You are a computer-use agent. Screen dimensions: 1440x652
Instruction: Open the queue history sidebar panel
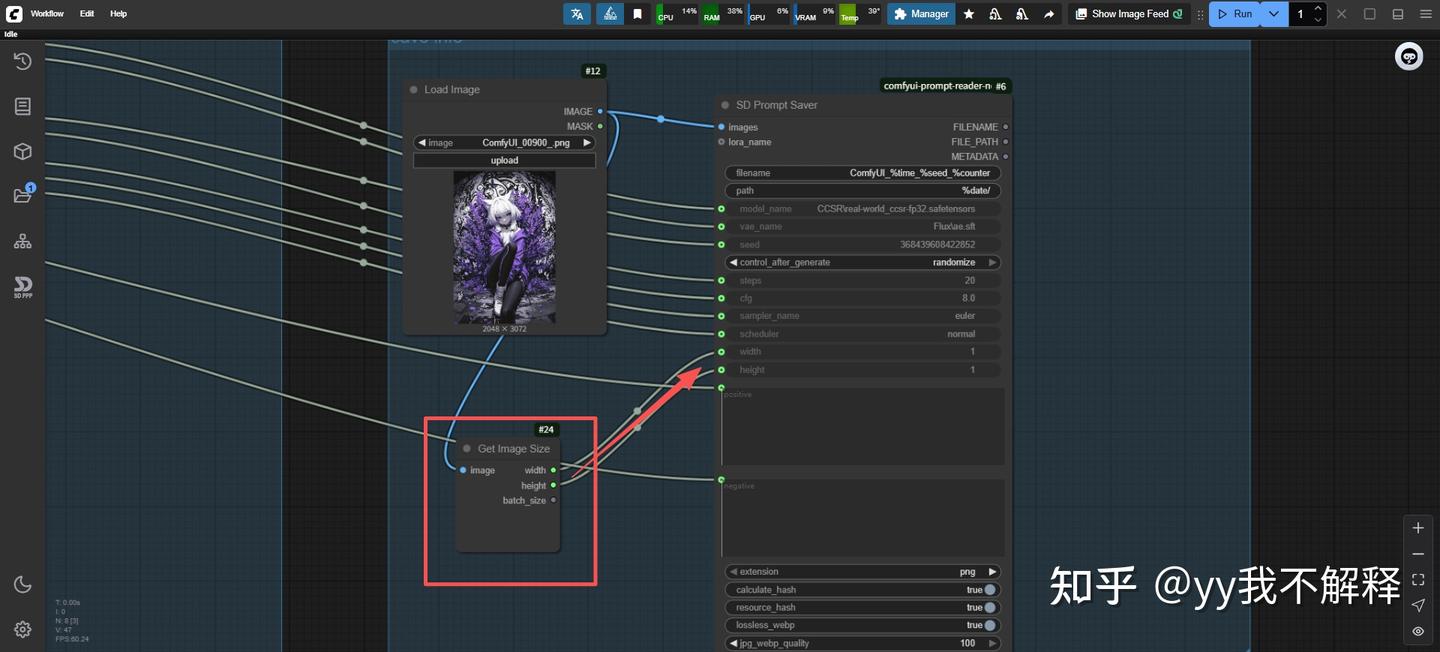click(22, 61)
